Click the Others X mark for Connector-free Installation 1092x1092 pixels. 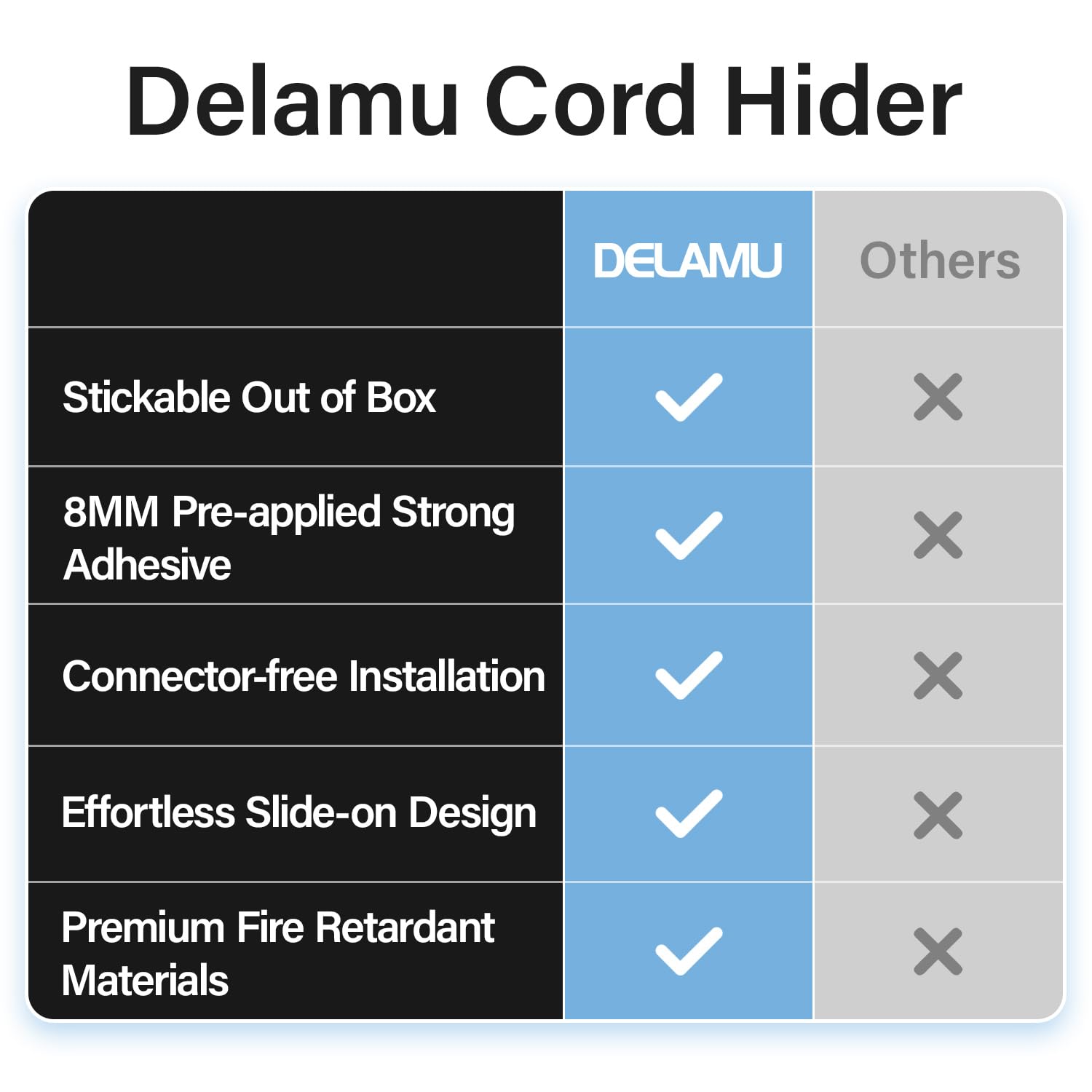click(x=938, y=675)
